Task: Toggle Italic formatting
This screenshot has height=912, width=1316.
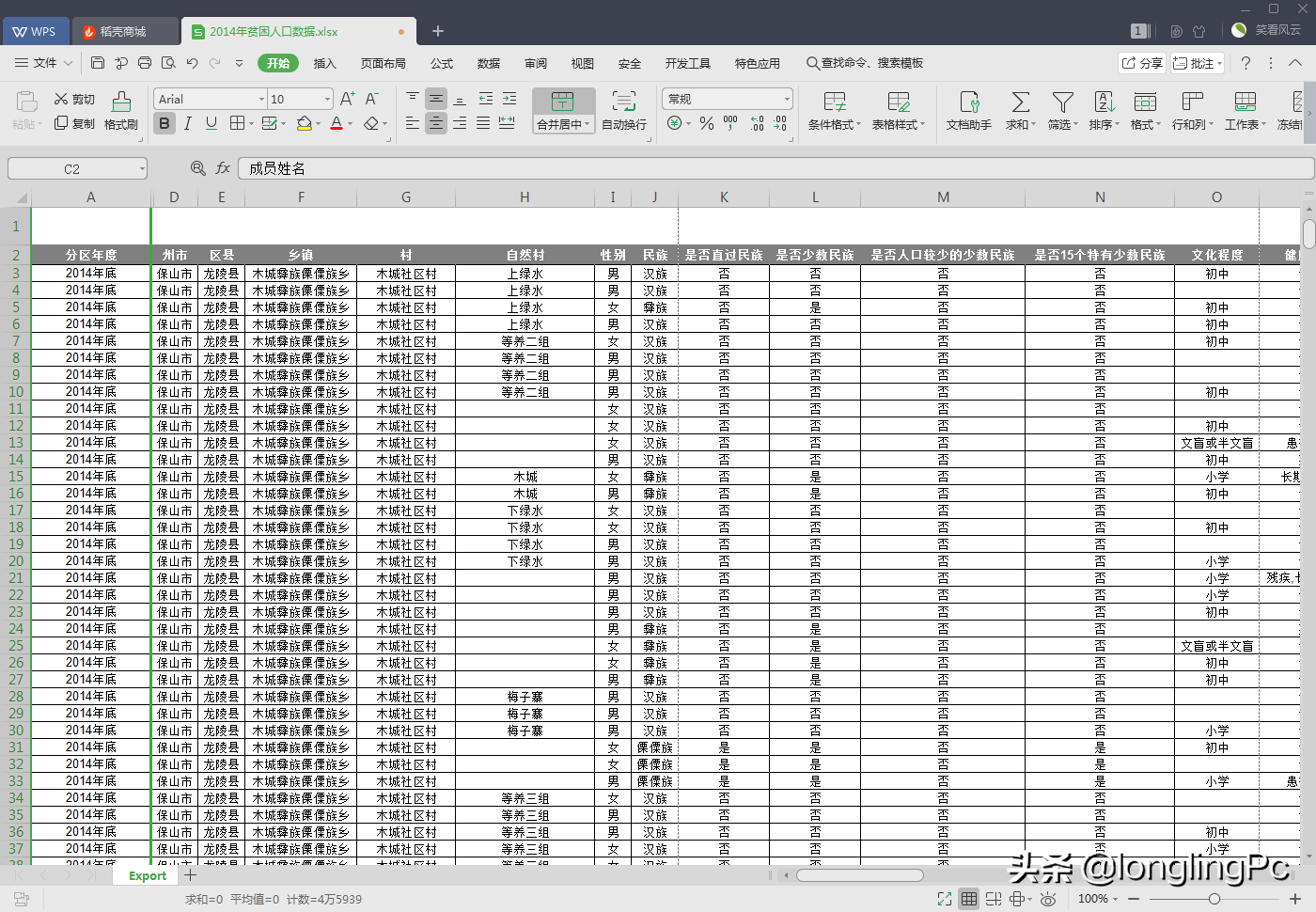Action: (188, 123)
